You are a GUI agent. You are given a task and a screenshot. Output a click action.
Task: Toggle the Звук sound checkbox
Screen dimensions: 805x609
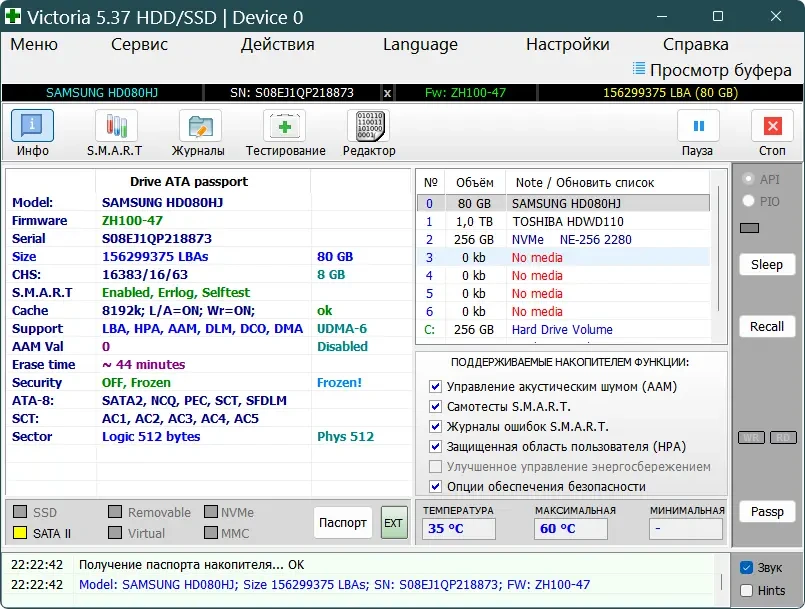[744, 566]
